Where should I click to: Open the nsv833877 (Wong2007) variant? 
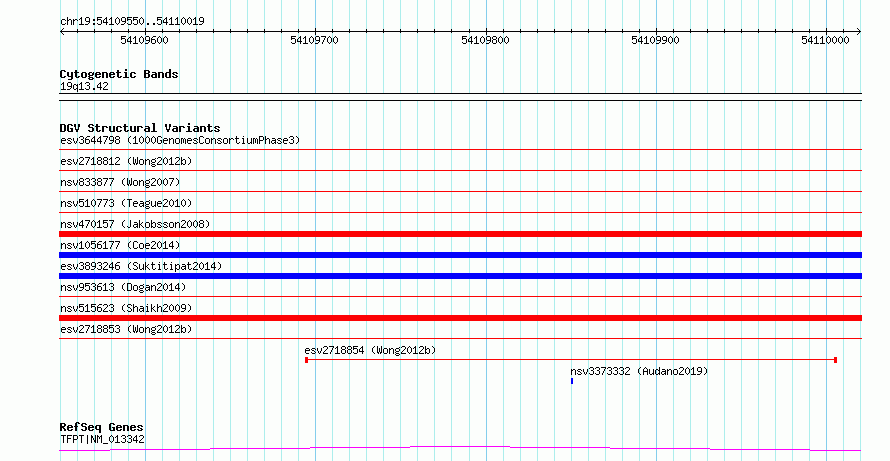click(x=120, y=182)
